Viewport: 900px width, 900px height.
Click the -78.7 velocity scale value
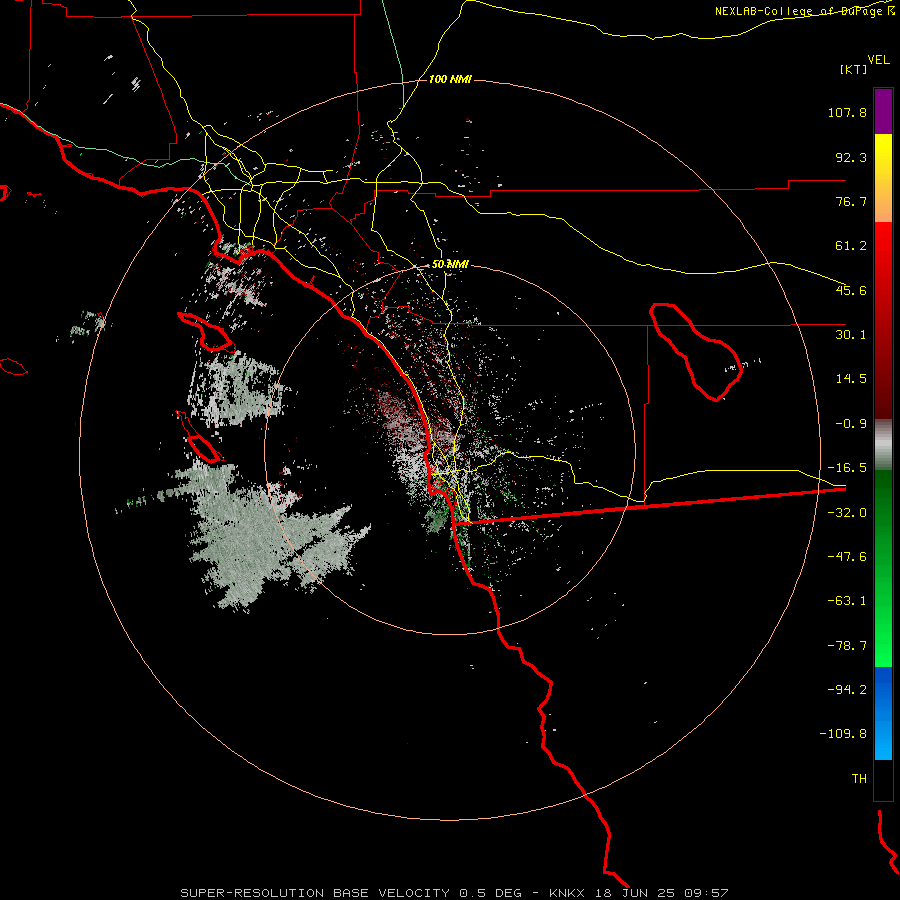tap(847, 646)
